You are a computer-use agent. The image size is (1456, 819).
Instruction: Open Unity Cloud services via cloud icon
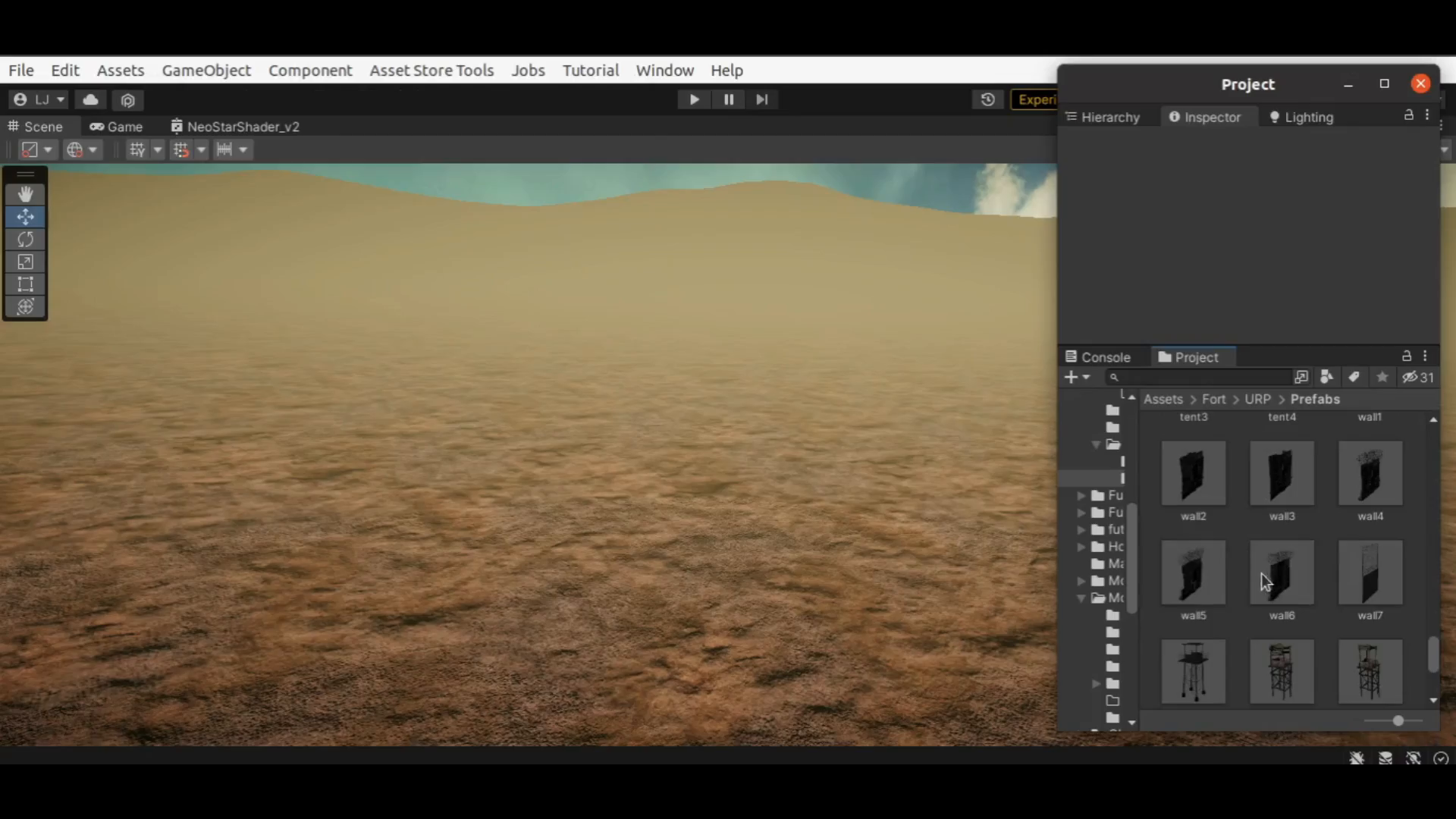(x=90, y=99)
